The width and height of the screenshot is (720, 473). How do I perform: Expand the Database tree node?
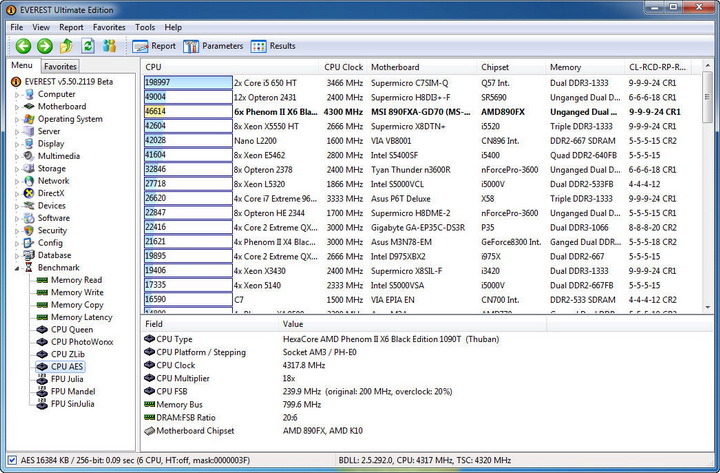pos(17,256)
